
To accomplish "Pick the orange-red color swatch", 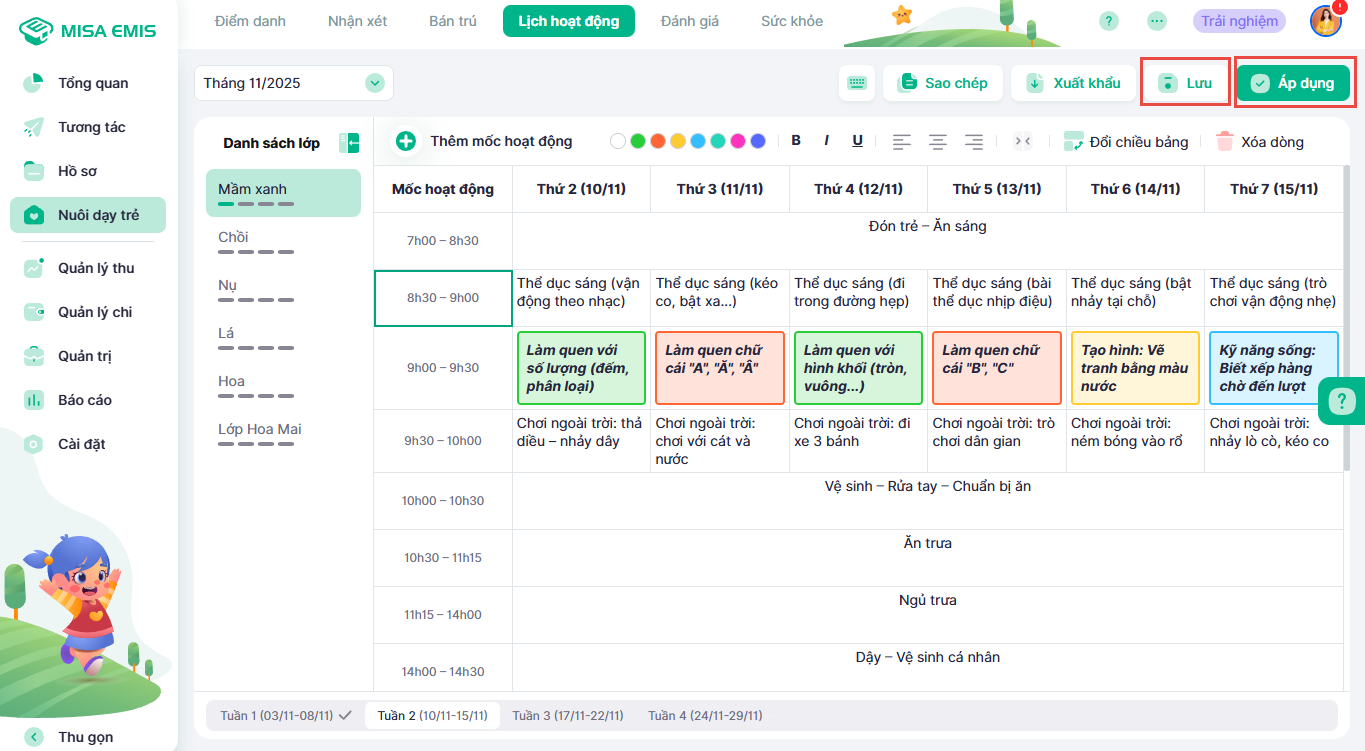I will pos(657,141).
